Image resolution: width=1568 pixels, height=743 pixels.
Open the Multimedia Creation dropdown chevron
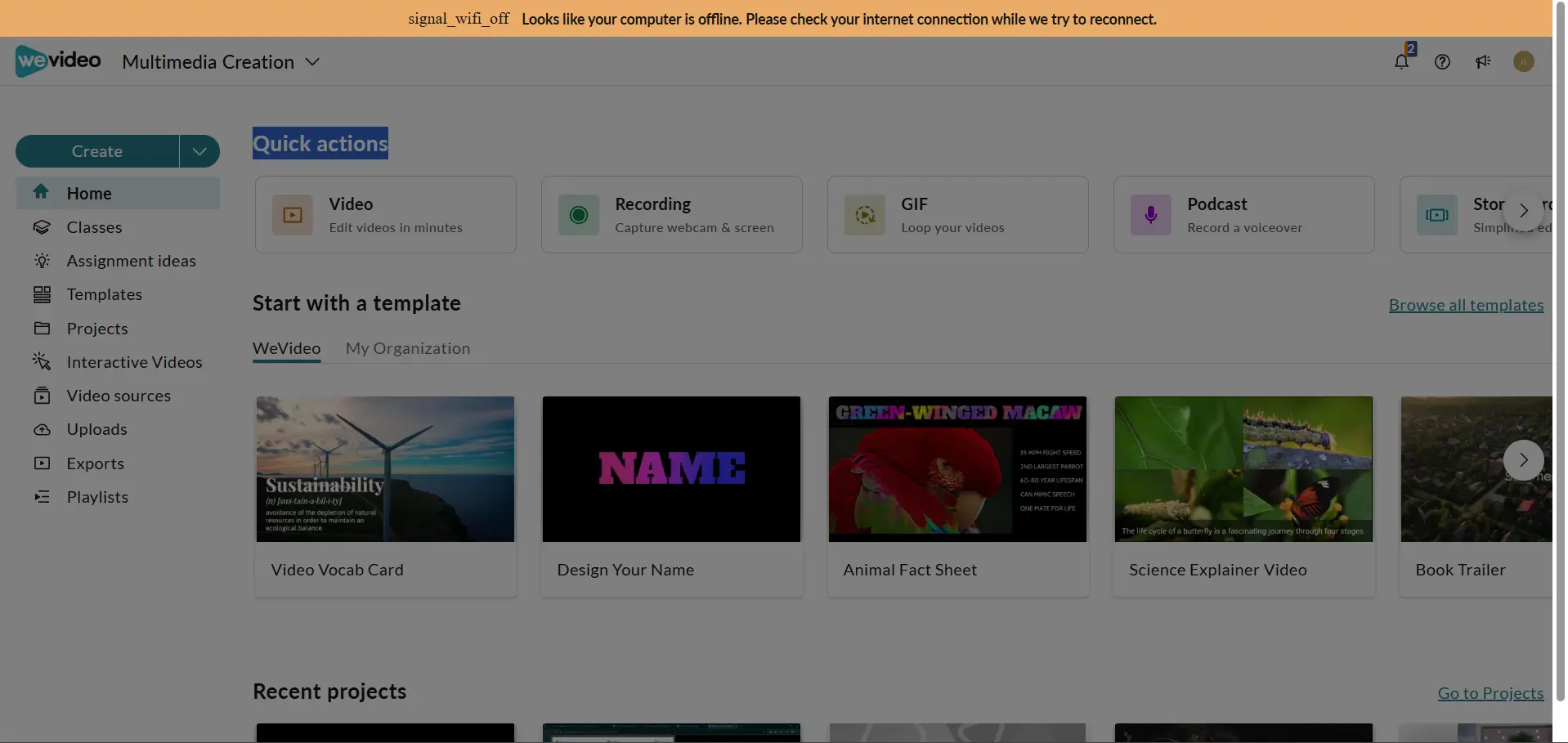pyautogui.click(x=312, y=62)
